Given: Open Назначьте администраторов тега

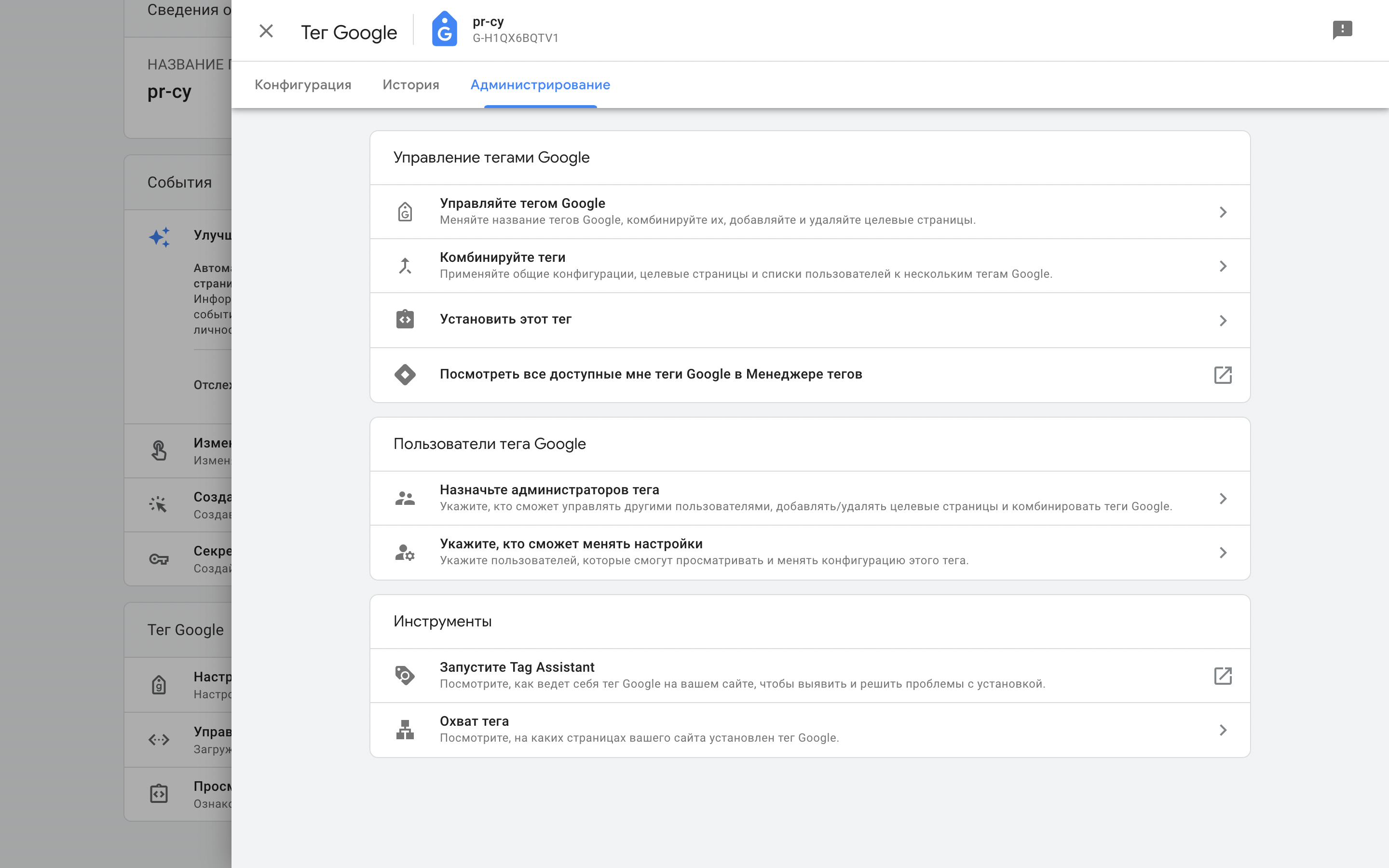Looking at the screenshot, I should [810, 498].
